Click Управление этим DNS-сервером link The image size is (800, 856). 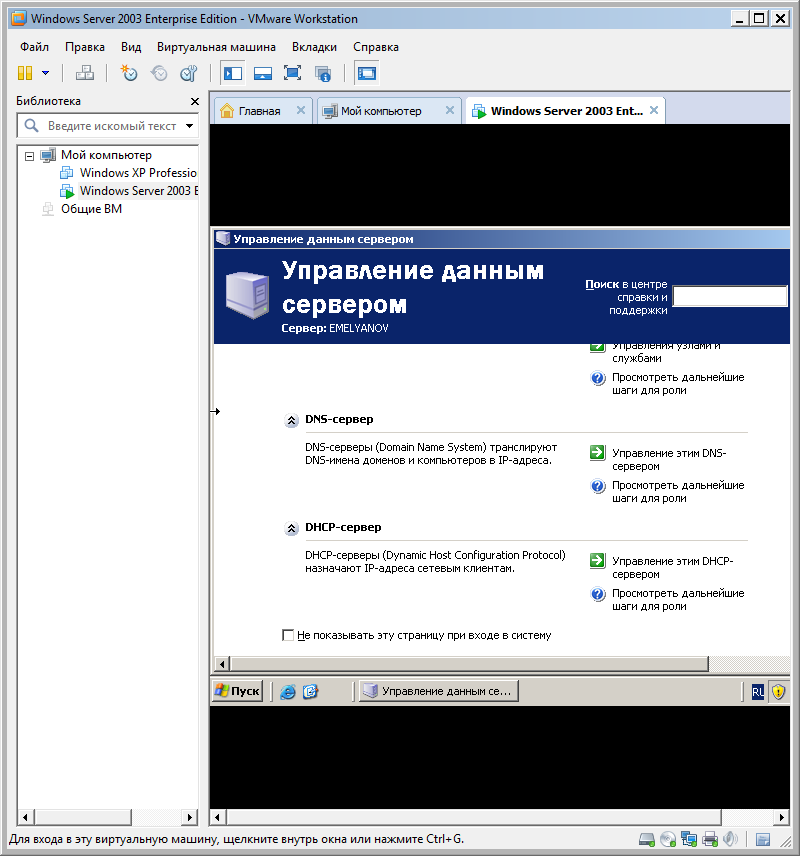tap(669, 460)
